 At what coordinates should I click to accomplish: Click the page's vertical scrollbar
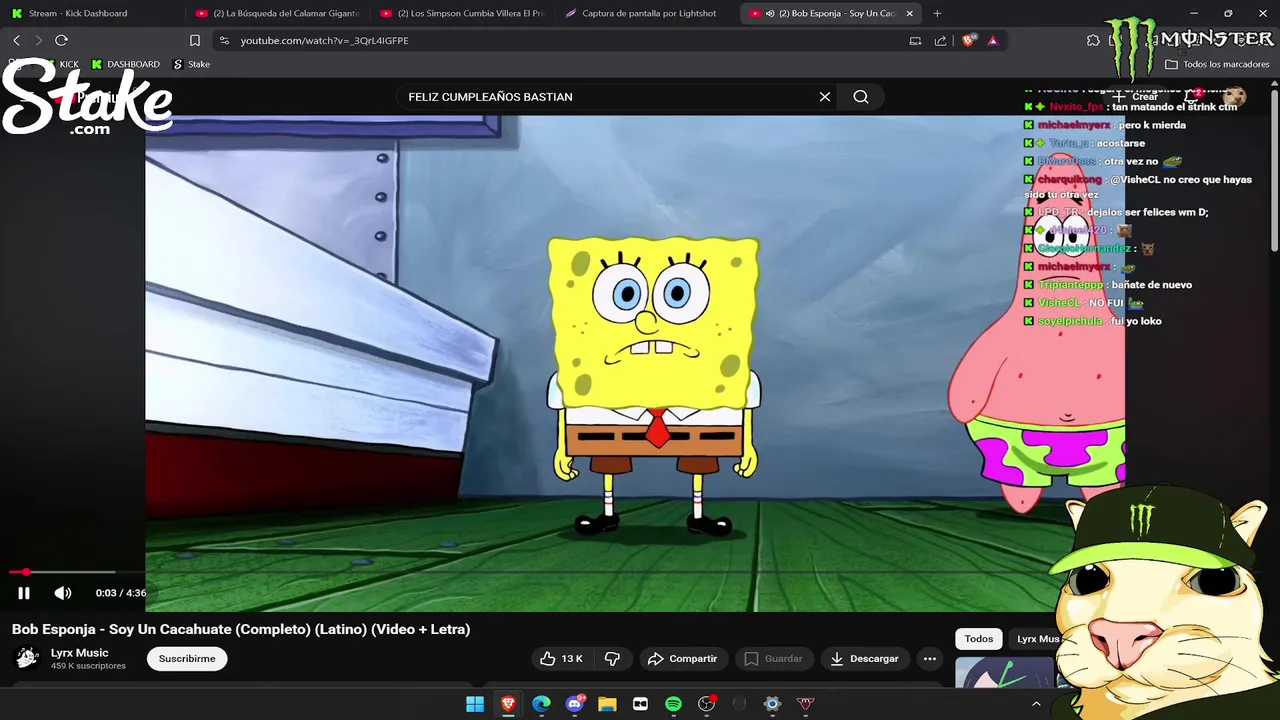tap(1274, 170)
